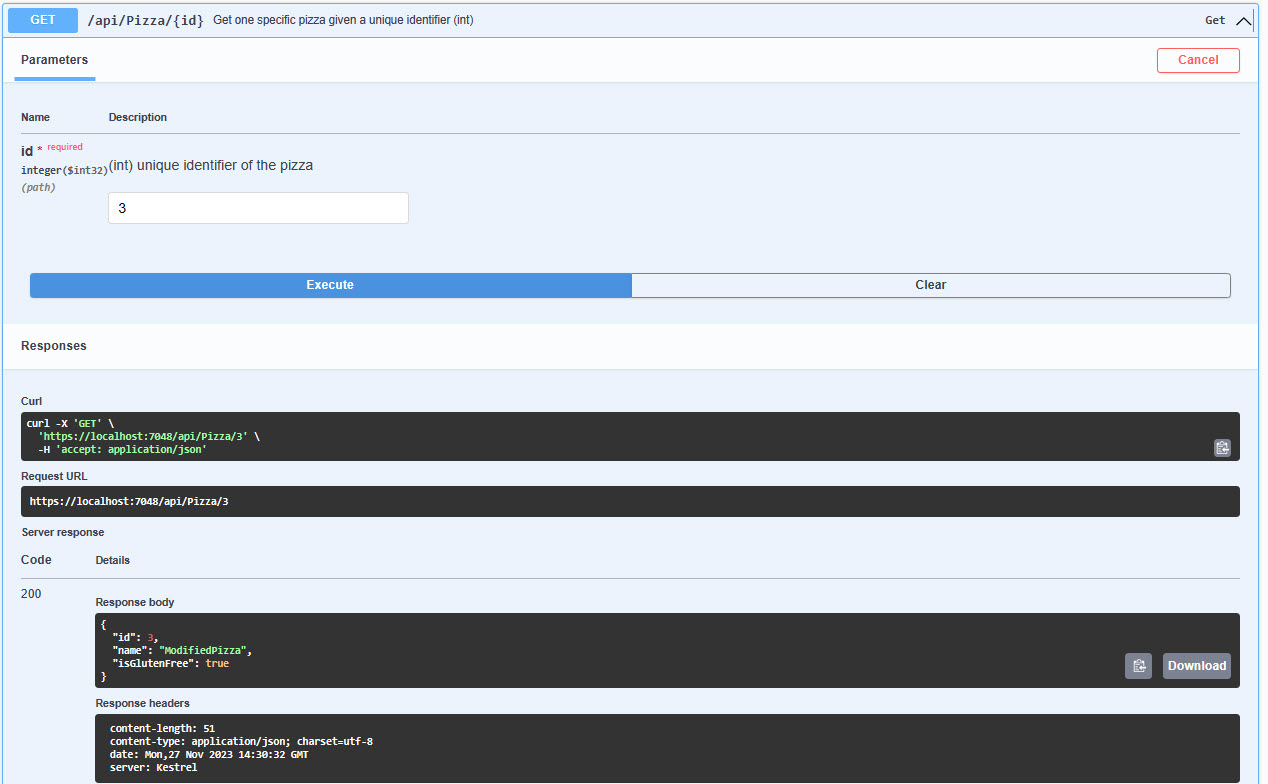Click the content-length: 51 header
This screenshot has height=784, width=1268.
[162, 729]
